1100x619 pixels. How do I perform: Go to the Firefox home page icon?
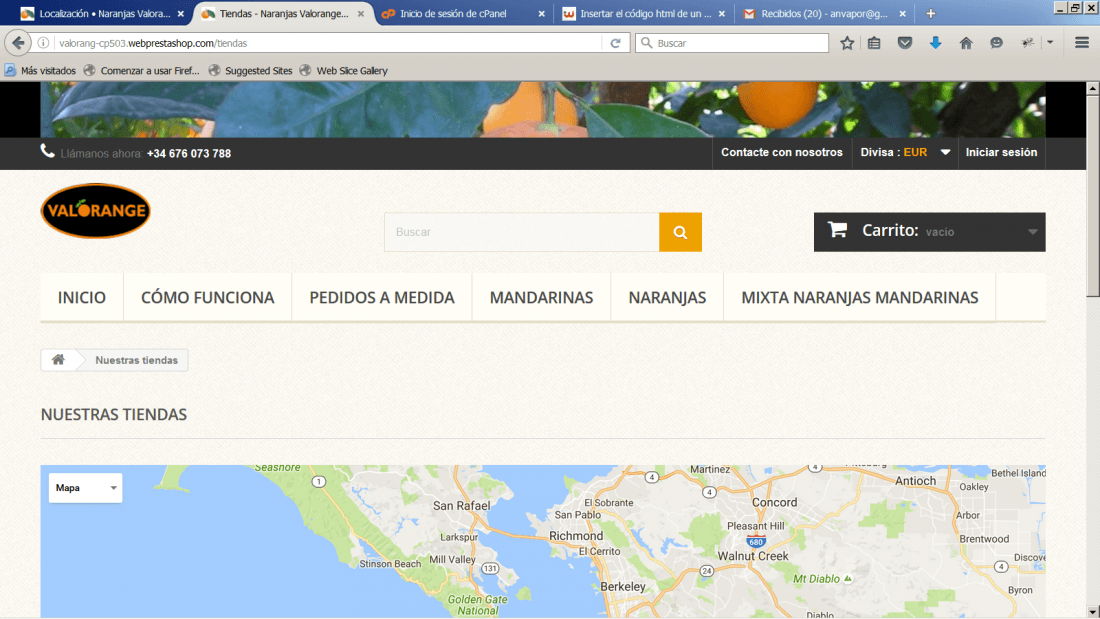point(966,43)
